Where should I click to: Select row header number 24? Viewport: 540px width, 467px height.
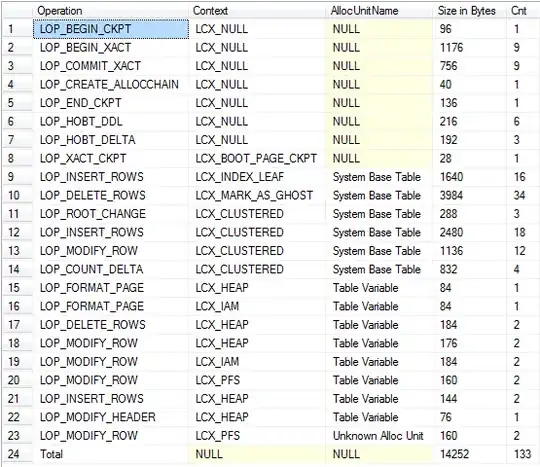17,454
